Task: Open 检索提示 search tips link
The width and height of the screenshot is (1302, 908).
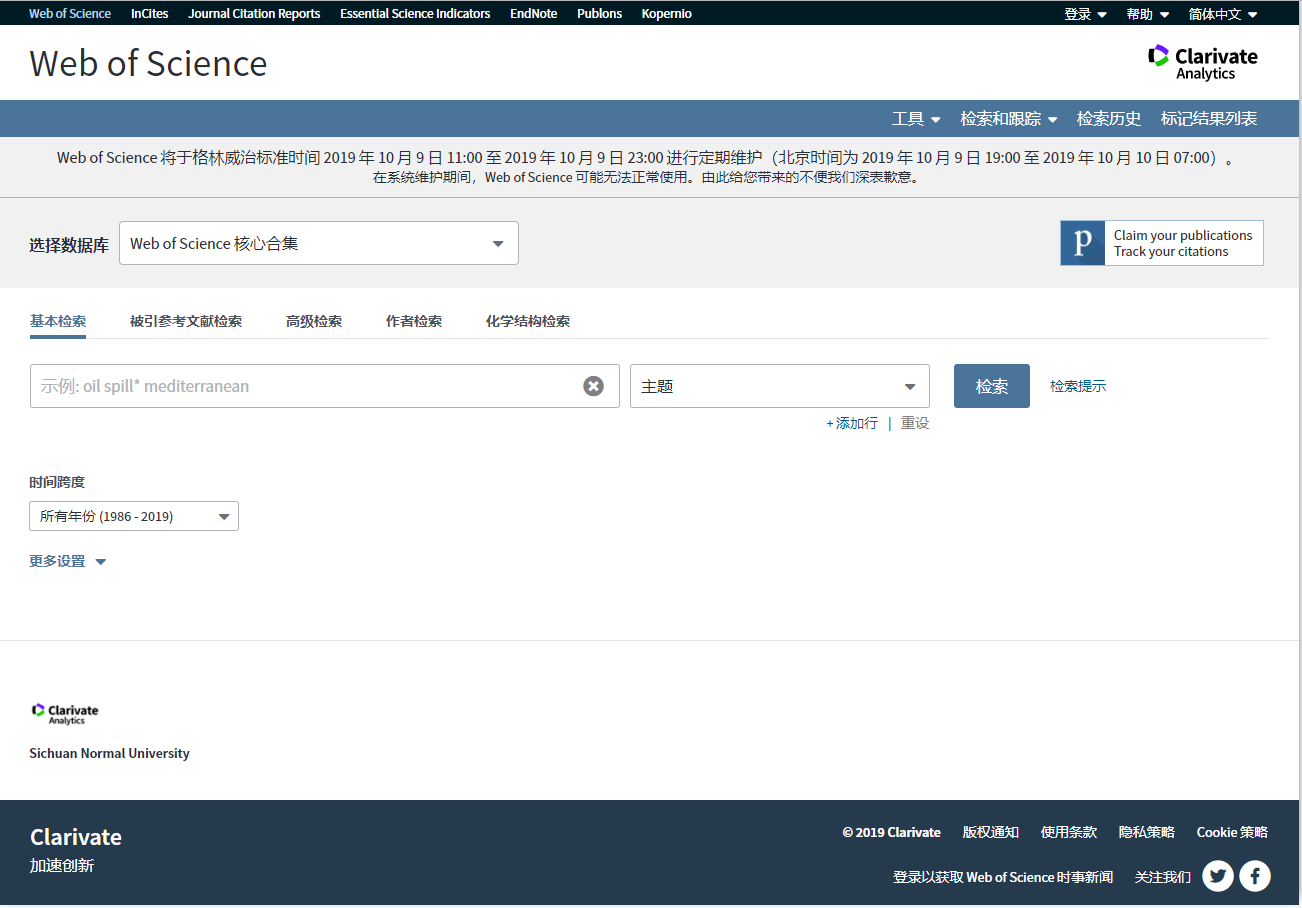Action: point(1078,386)
